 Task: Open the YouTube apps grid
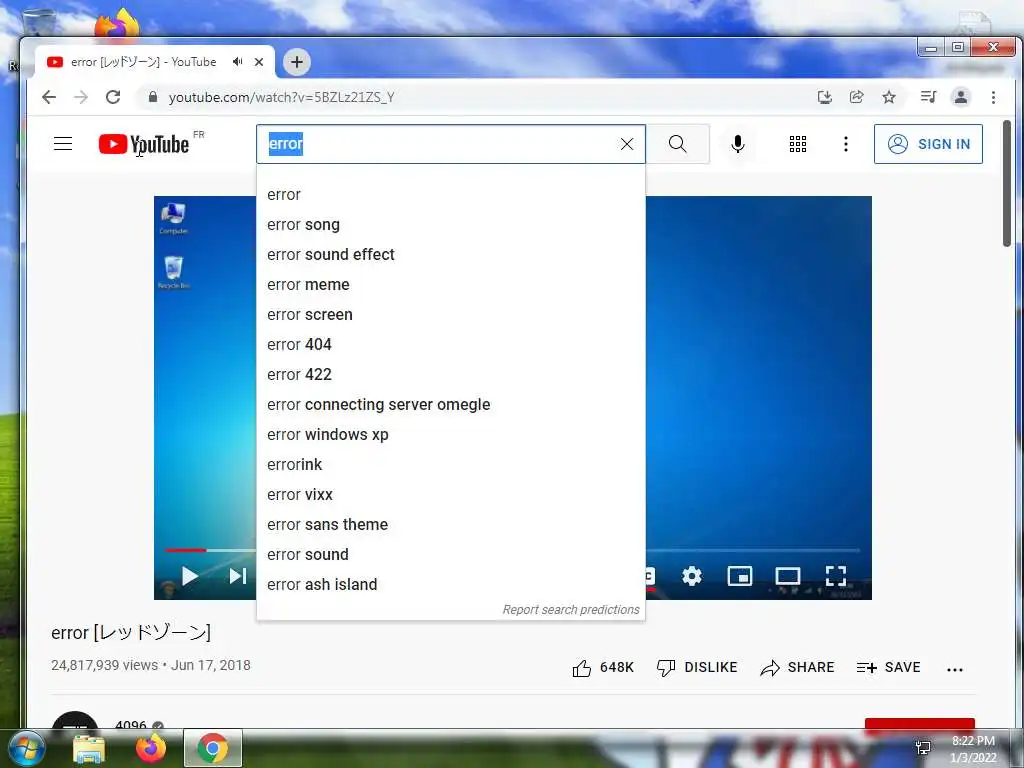point(797,144)
